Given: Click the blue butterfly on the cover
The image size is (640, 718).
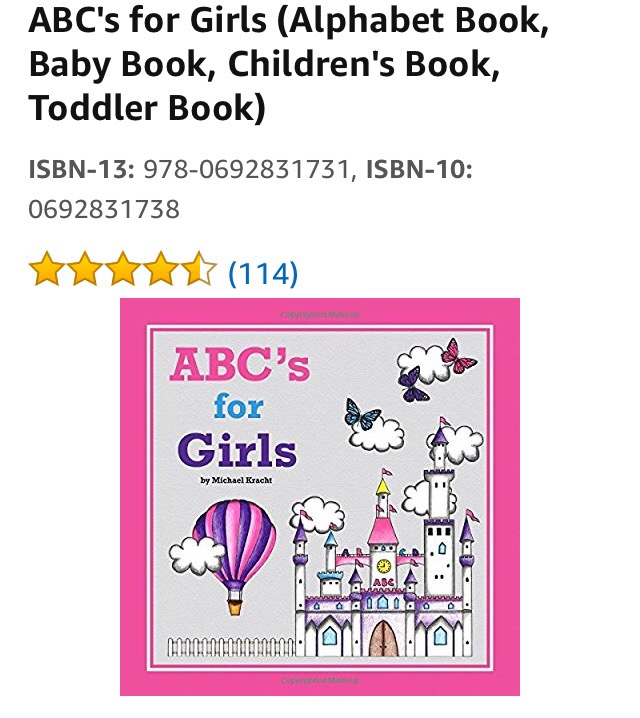Looking at the screenshot, I should click(x=362, y=413).
